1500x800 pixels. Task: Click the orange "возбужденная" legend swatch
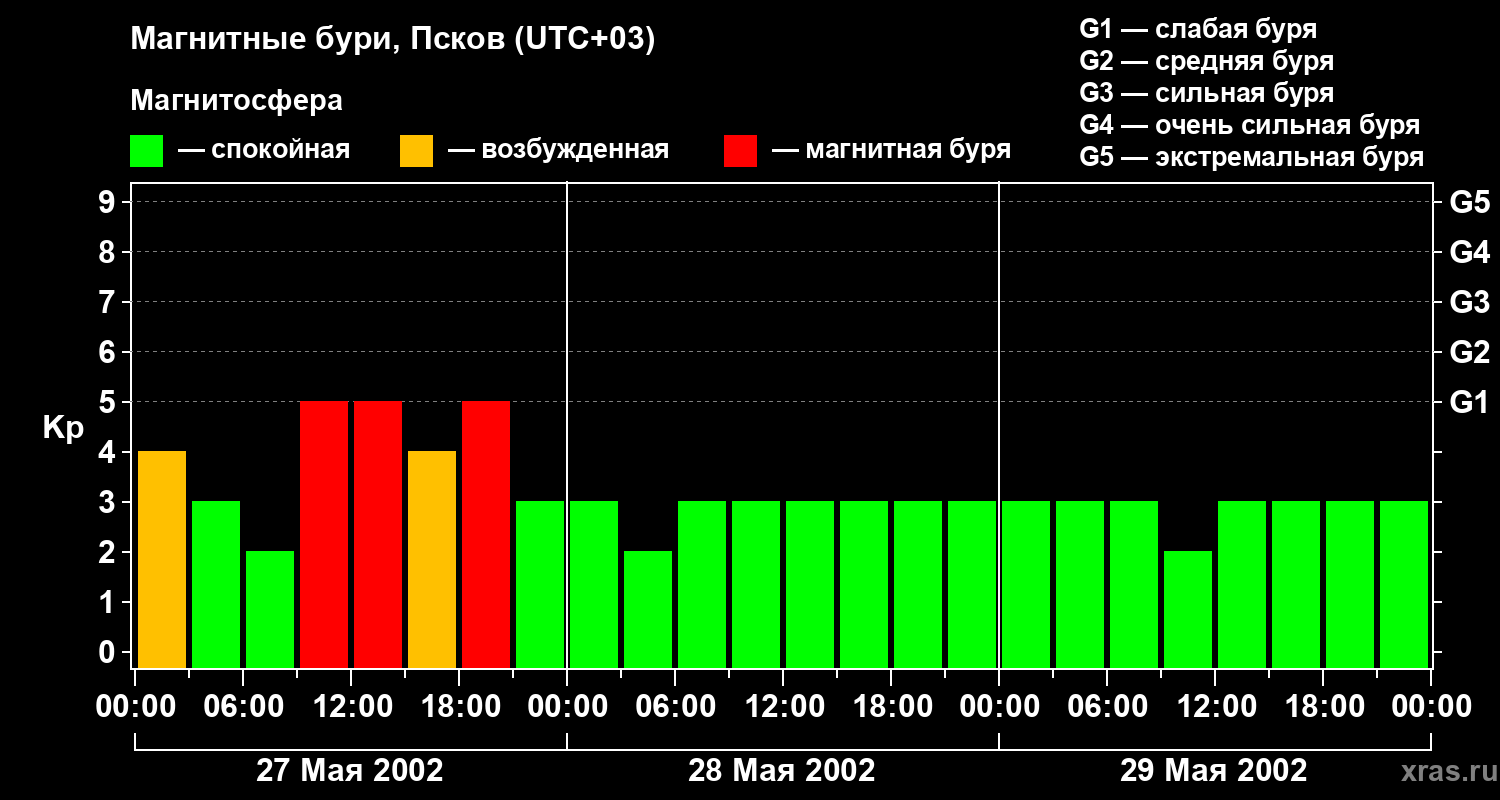pos(416,151)
